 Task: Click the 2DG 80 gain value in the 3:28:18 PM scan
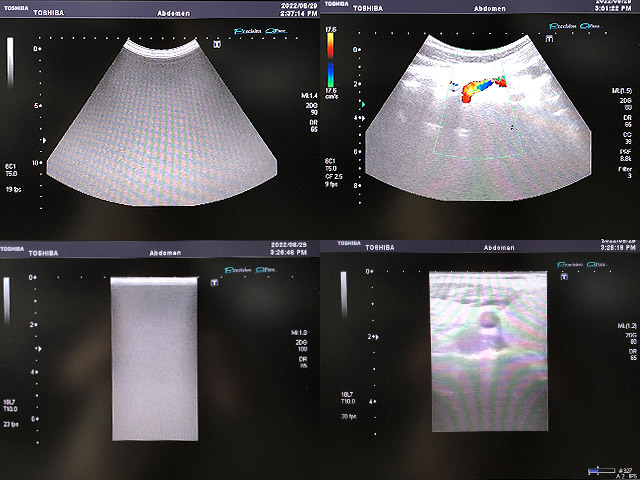[x=631, y=338]
